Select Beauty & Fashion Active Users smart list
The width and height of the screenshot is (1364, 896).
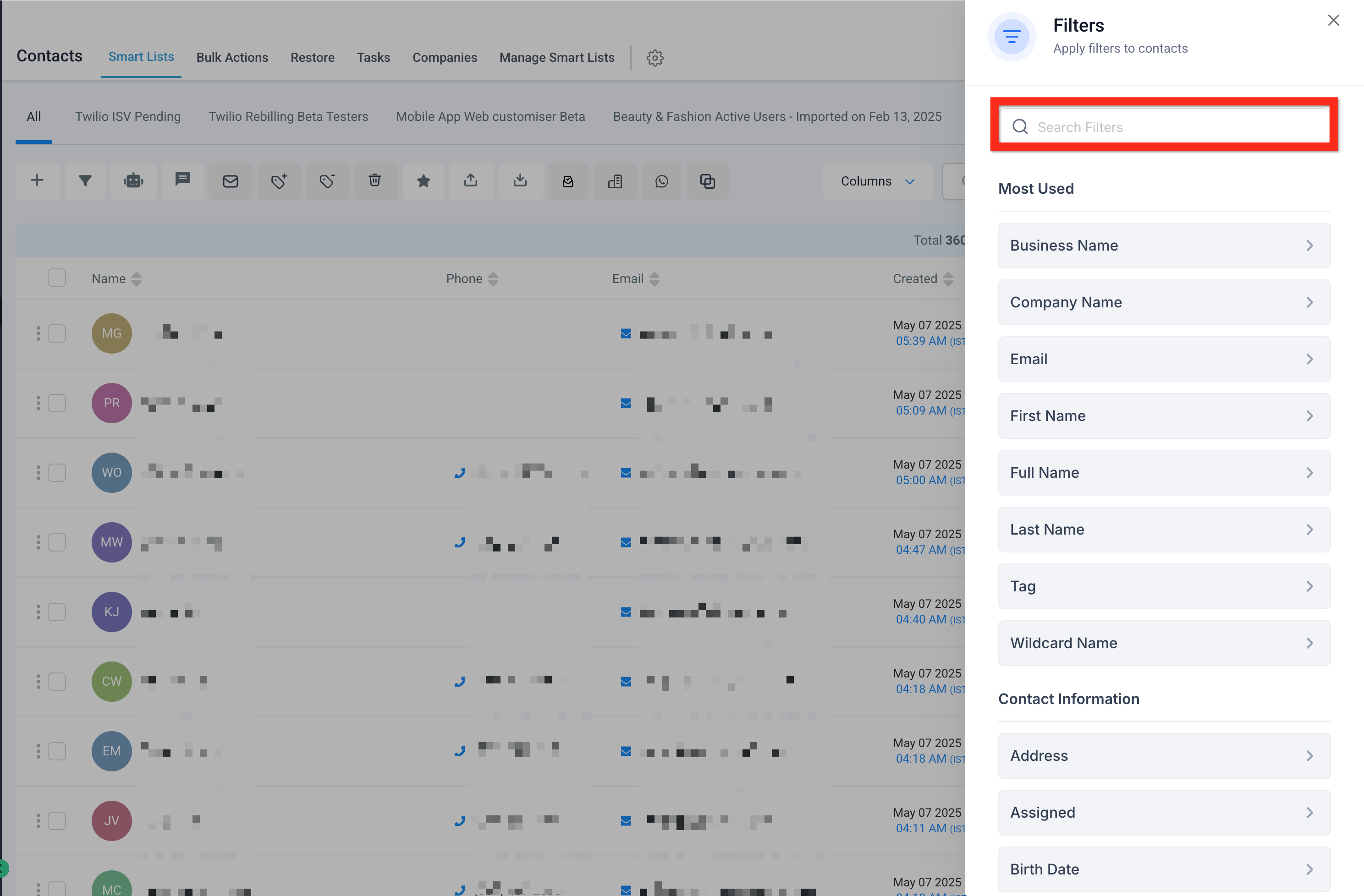click(777, 116)
